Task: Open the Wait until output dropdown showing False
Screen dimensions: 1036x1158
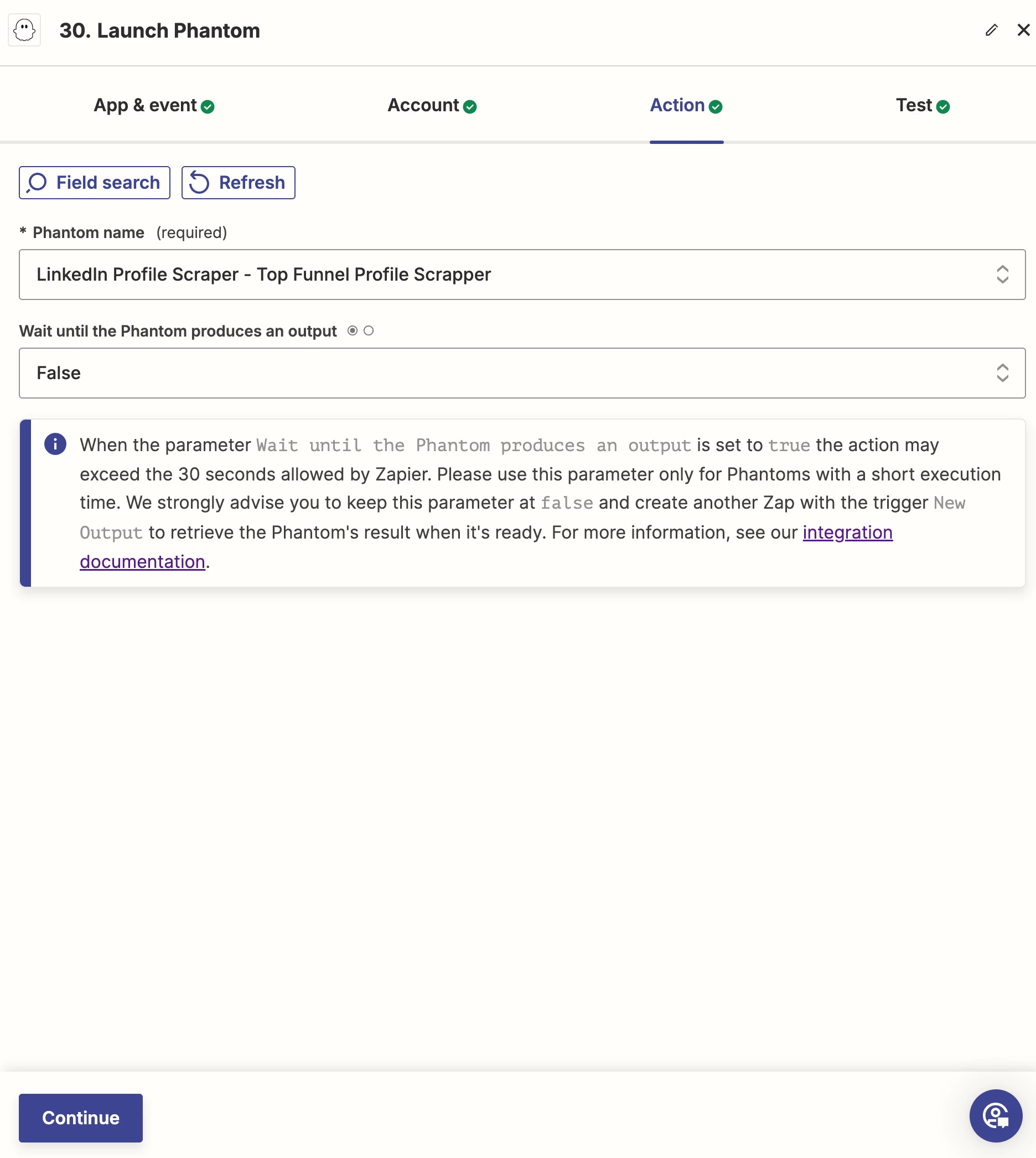Action: pos(522,373)
